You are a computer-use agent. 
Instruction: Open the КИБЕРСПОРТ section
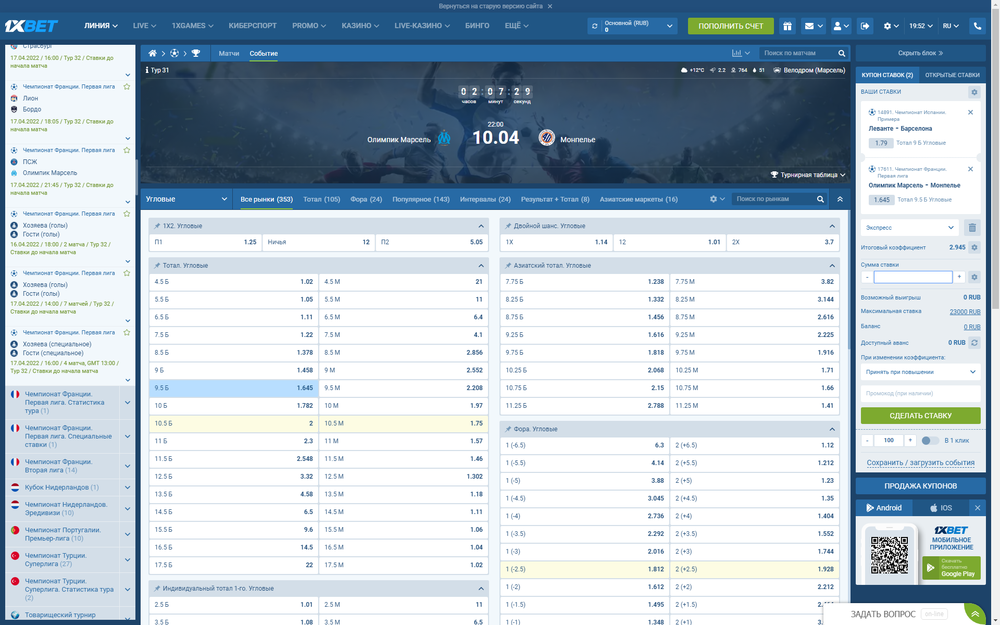tap(253, 26)
